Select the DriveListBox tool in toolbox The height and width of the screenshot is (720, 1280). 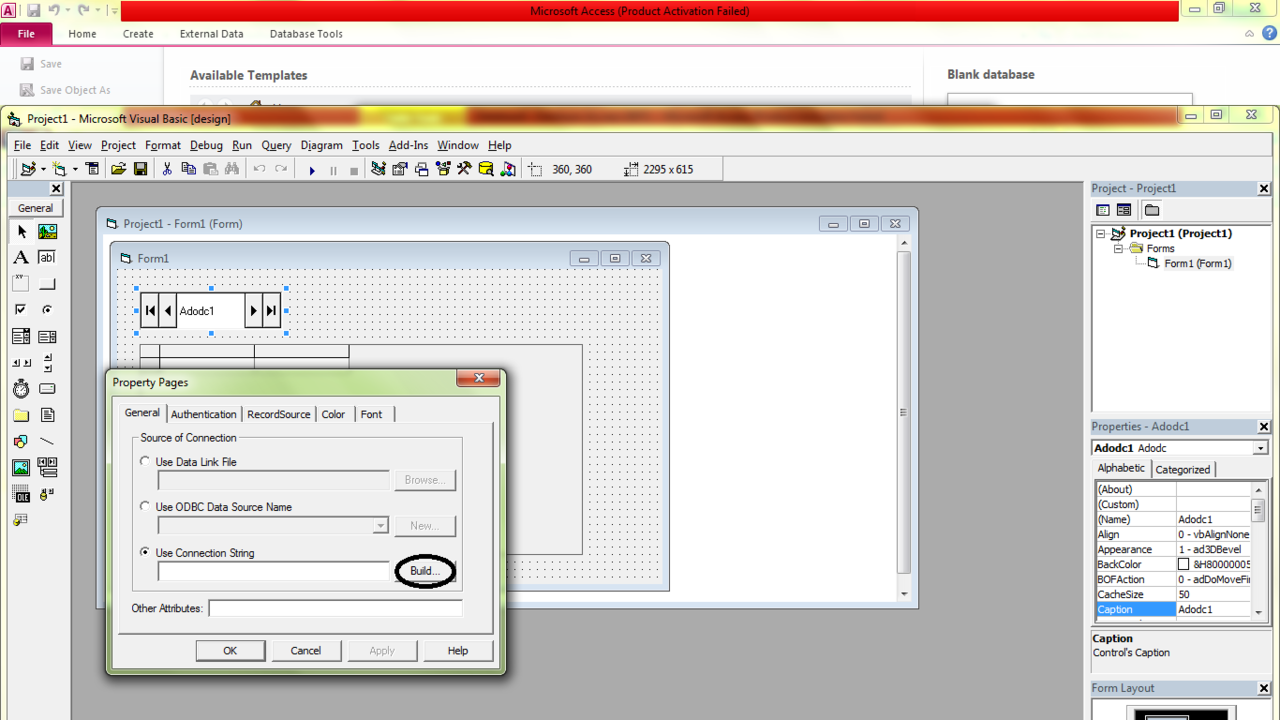coord(47,388)
